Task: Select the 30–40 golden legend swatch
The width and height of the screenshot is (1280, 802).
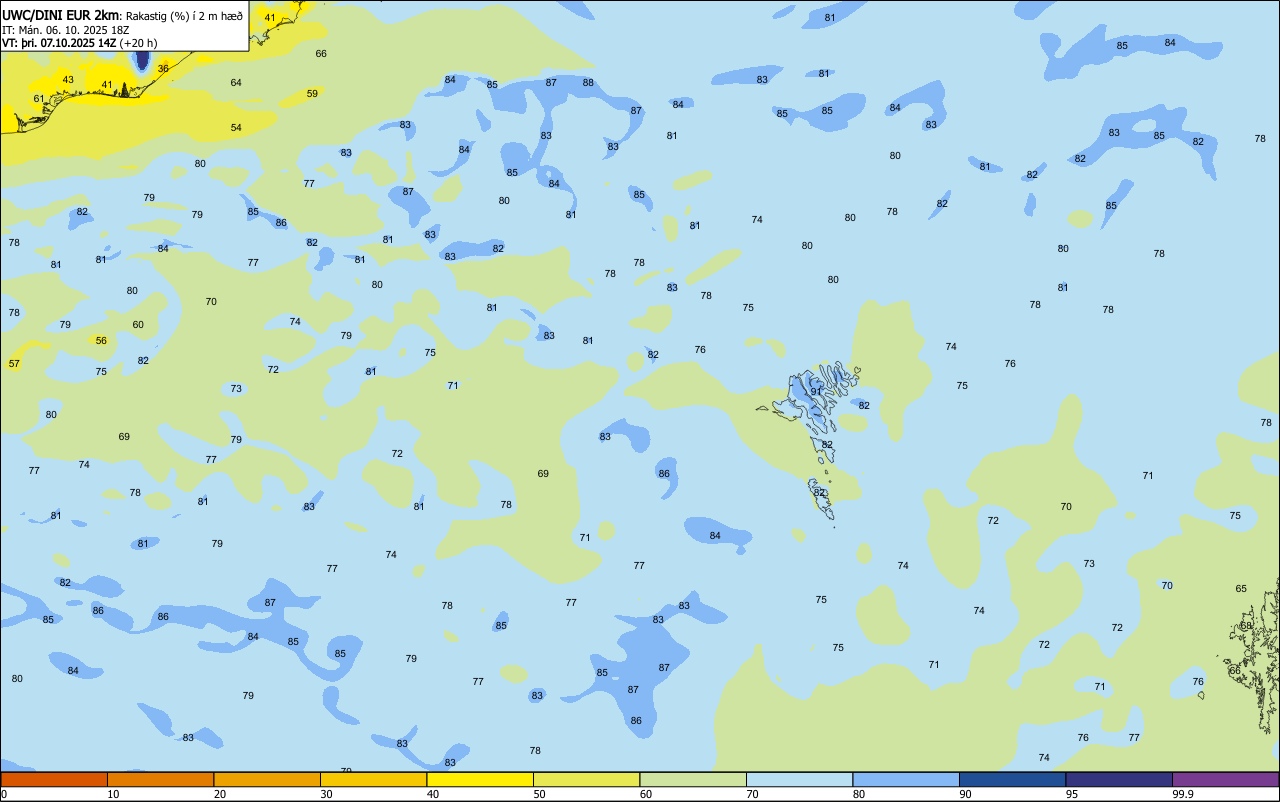Action: [373, 779]
